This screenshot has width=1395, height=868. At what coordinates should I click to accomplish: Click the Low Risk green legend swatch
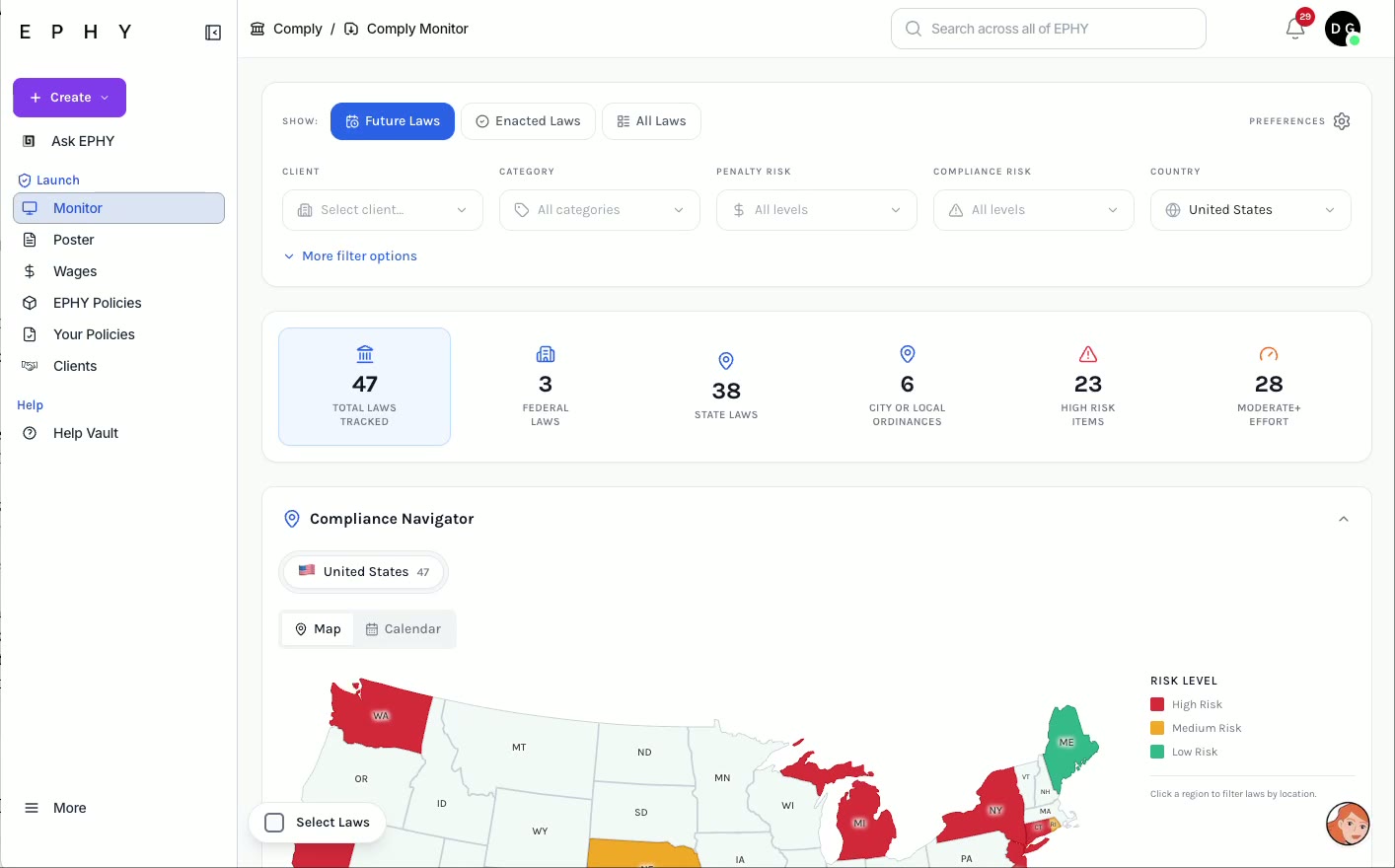coord(1157,752)
